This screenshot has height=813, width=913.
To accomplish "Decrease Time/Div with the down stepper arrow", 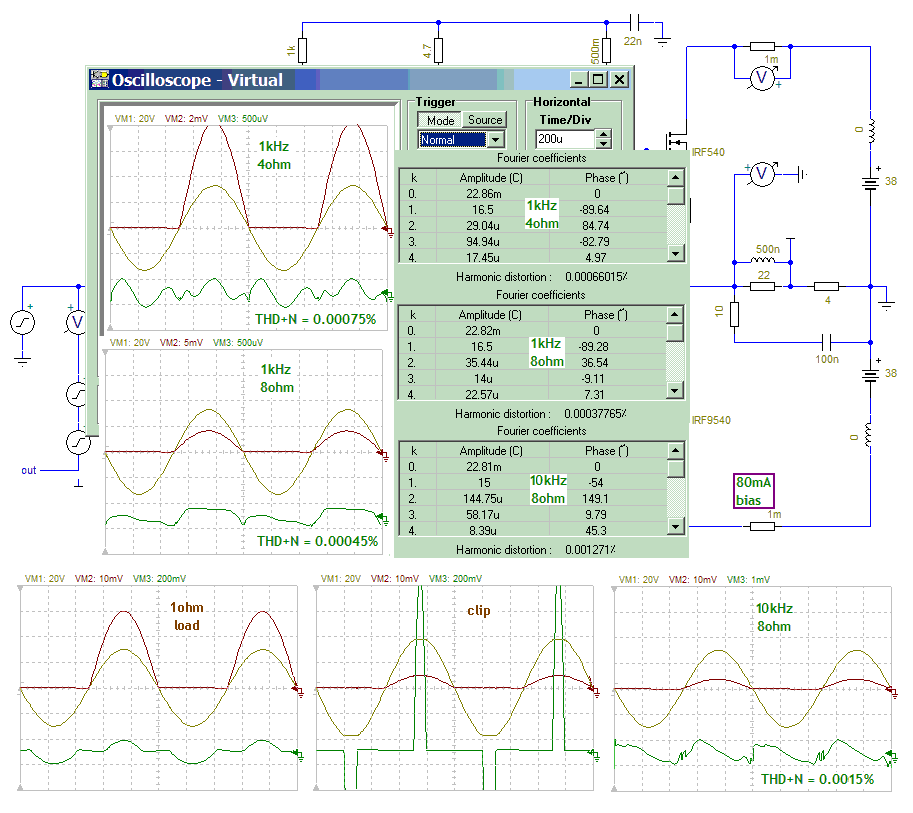I will (604, 143).
